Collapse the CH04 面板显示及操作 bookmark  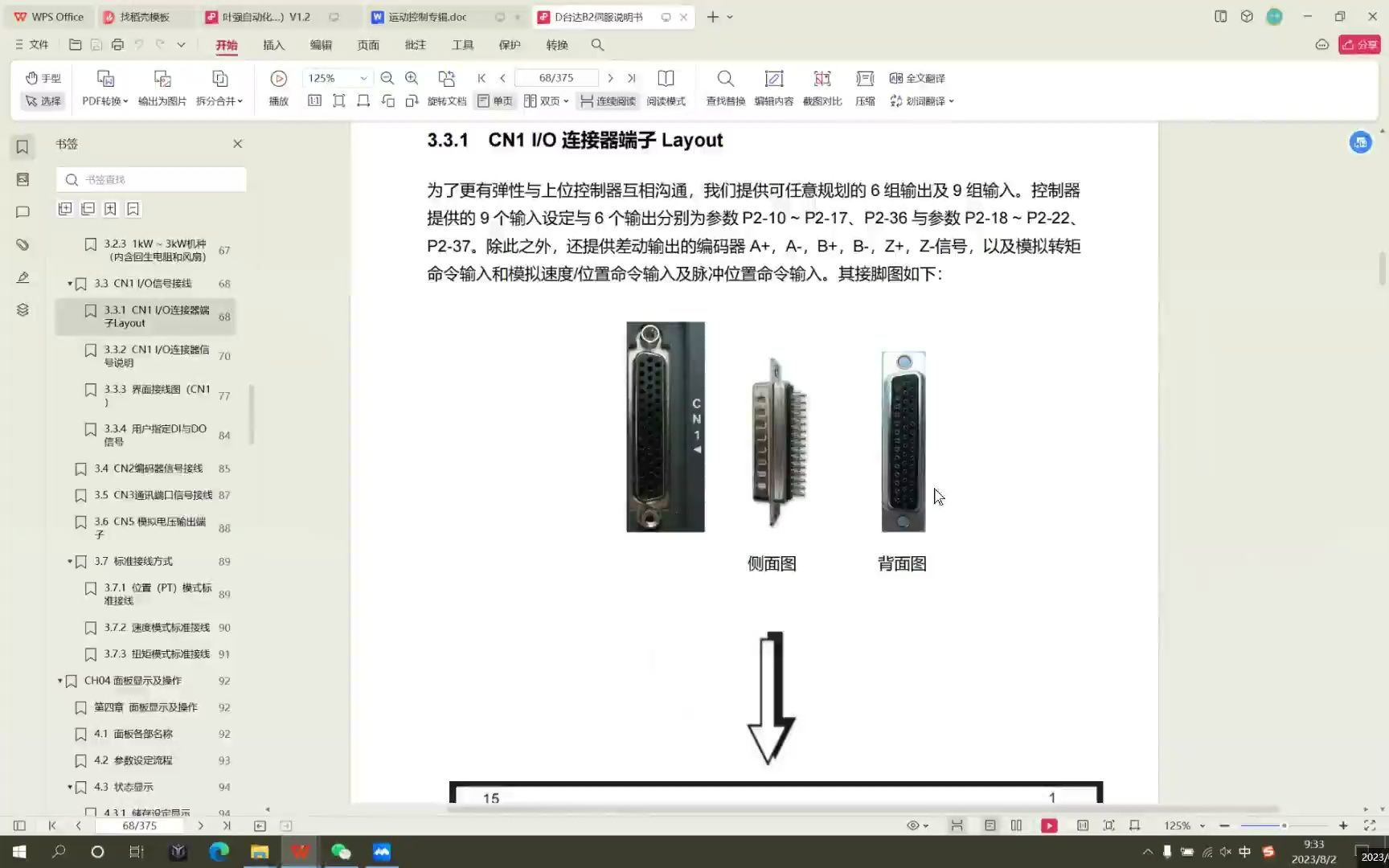click(x=60, y=681)
